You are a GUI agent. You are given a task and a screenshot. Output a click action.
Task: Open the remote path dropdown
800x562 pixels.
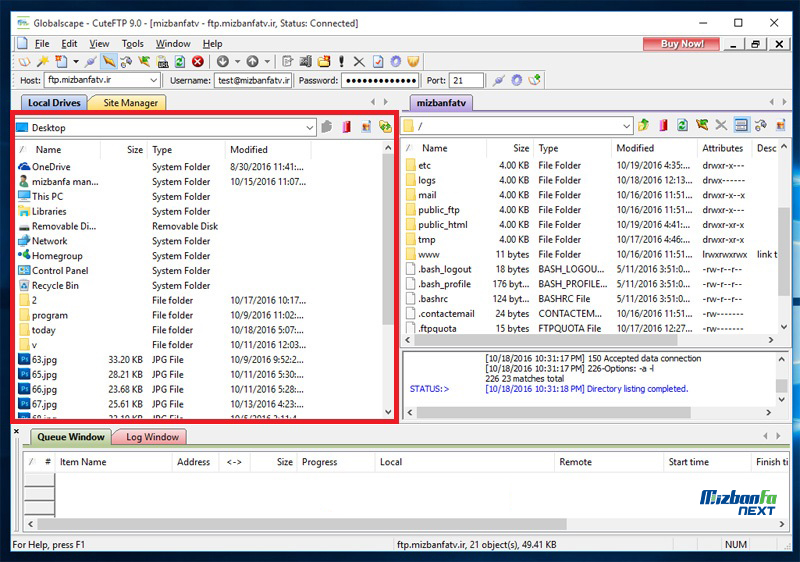tap(626, 126)
